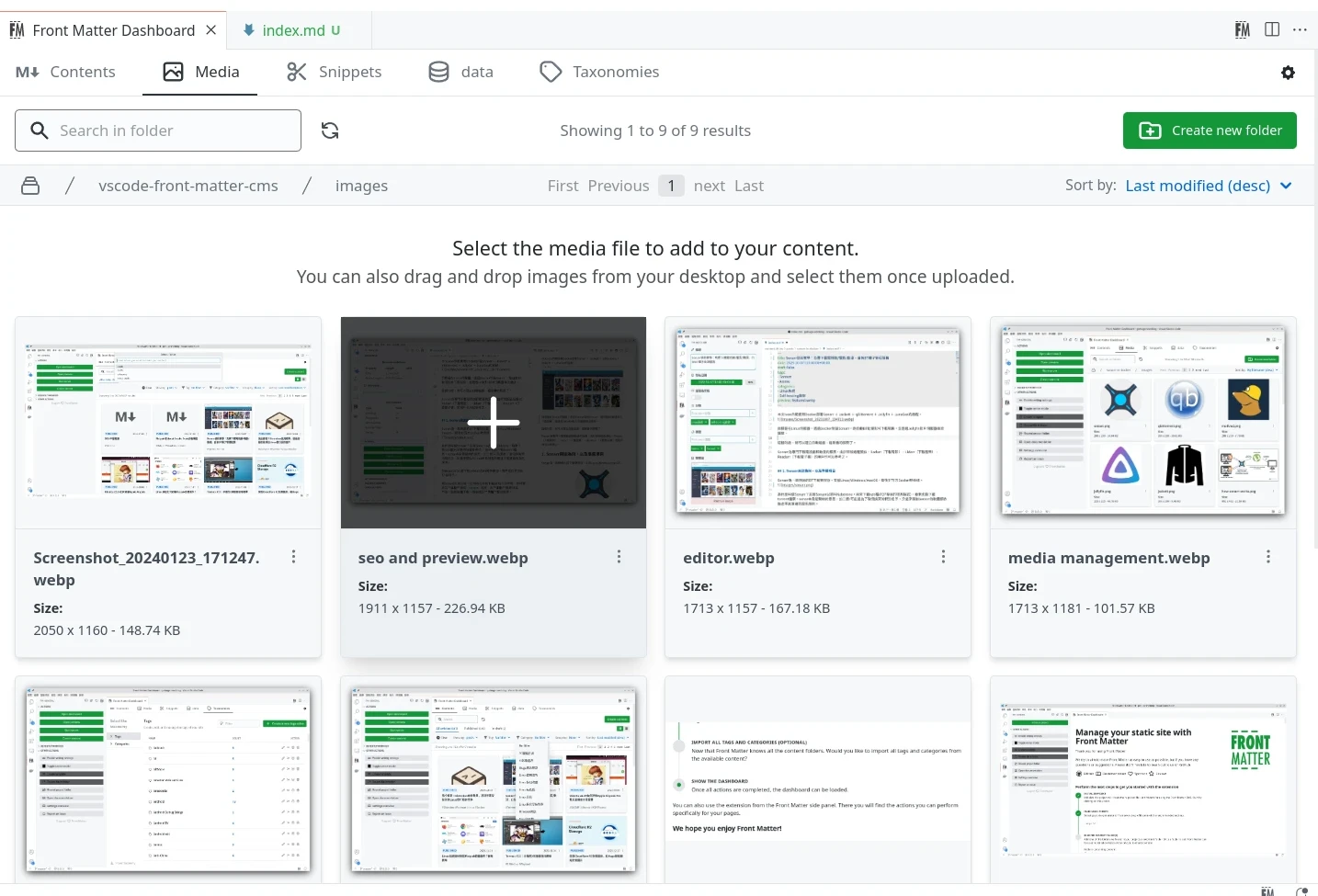Open the index.md editor tab
The width and height of the screenshot is (1318, 896).
[292, 30]
